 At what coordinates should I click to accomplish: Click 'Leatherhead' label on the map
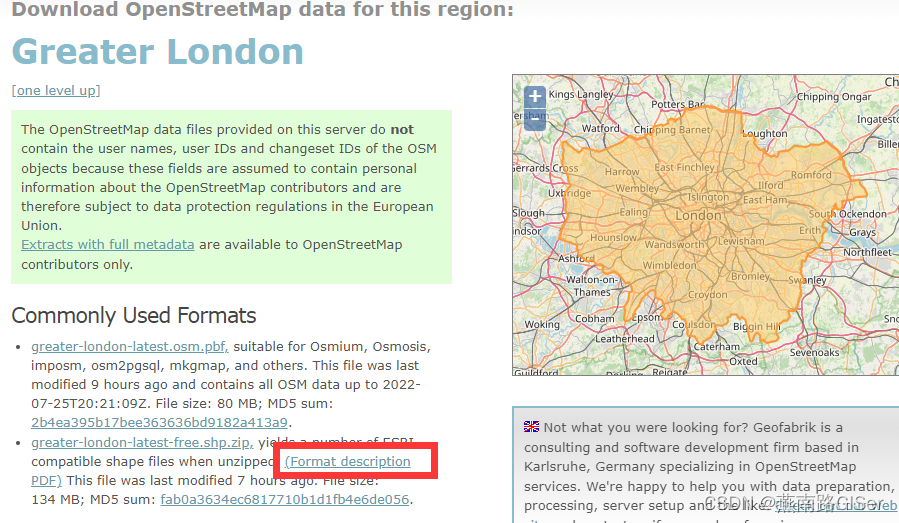[624, 339]
